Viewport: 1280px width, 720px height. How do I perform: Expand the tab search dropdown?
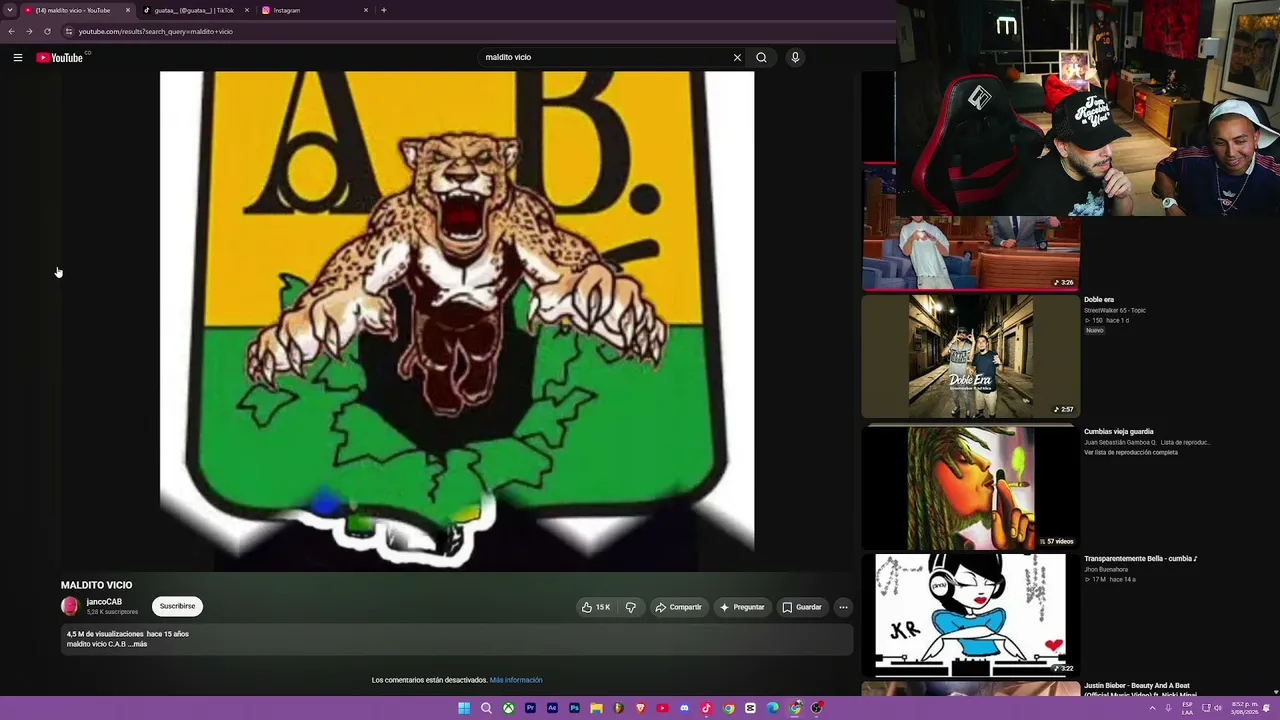click(x=9, y=10)
